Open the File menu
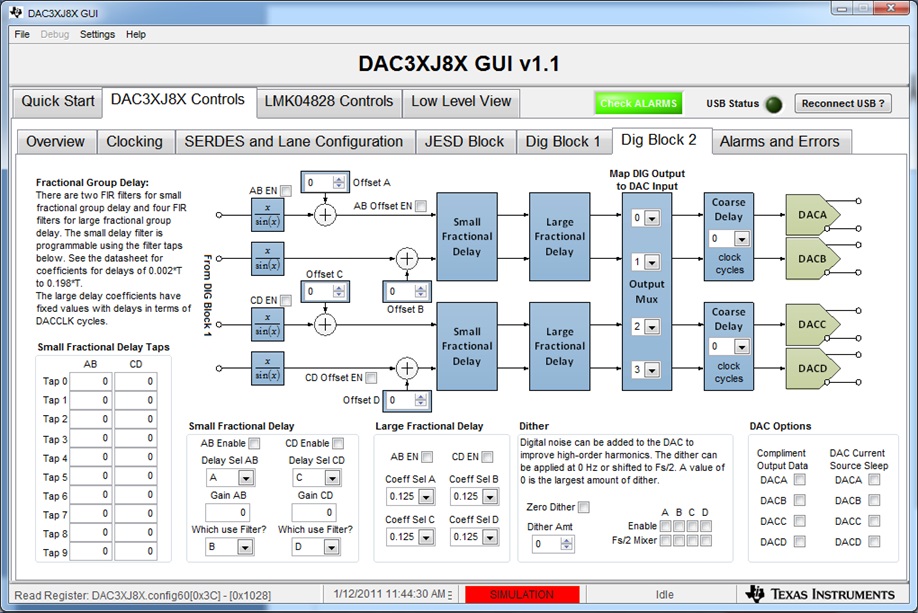This screenshot has width=918, height=613. pos(22,35)
